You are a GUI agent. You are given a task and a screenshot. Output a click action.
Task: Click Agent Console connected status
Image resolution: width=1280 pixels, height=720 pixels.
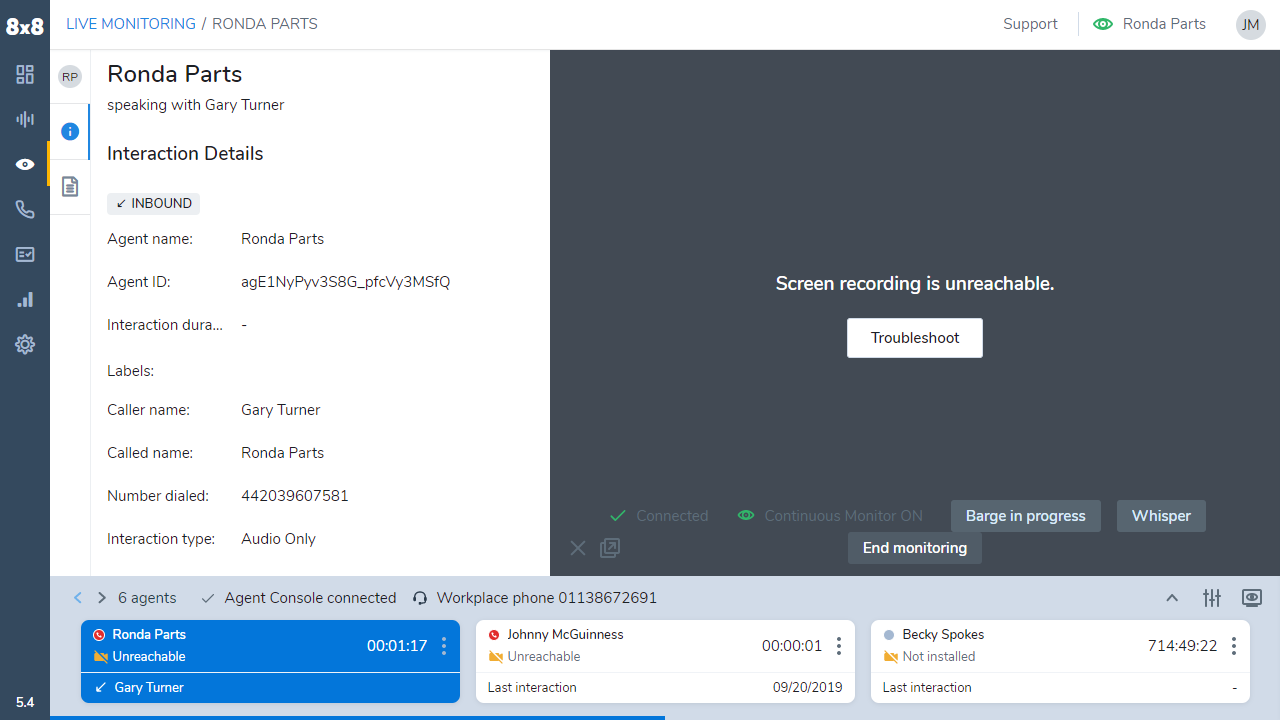click(310, 598)
